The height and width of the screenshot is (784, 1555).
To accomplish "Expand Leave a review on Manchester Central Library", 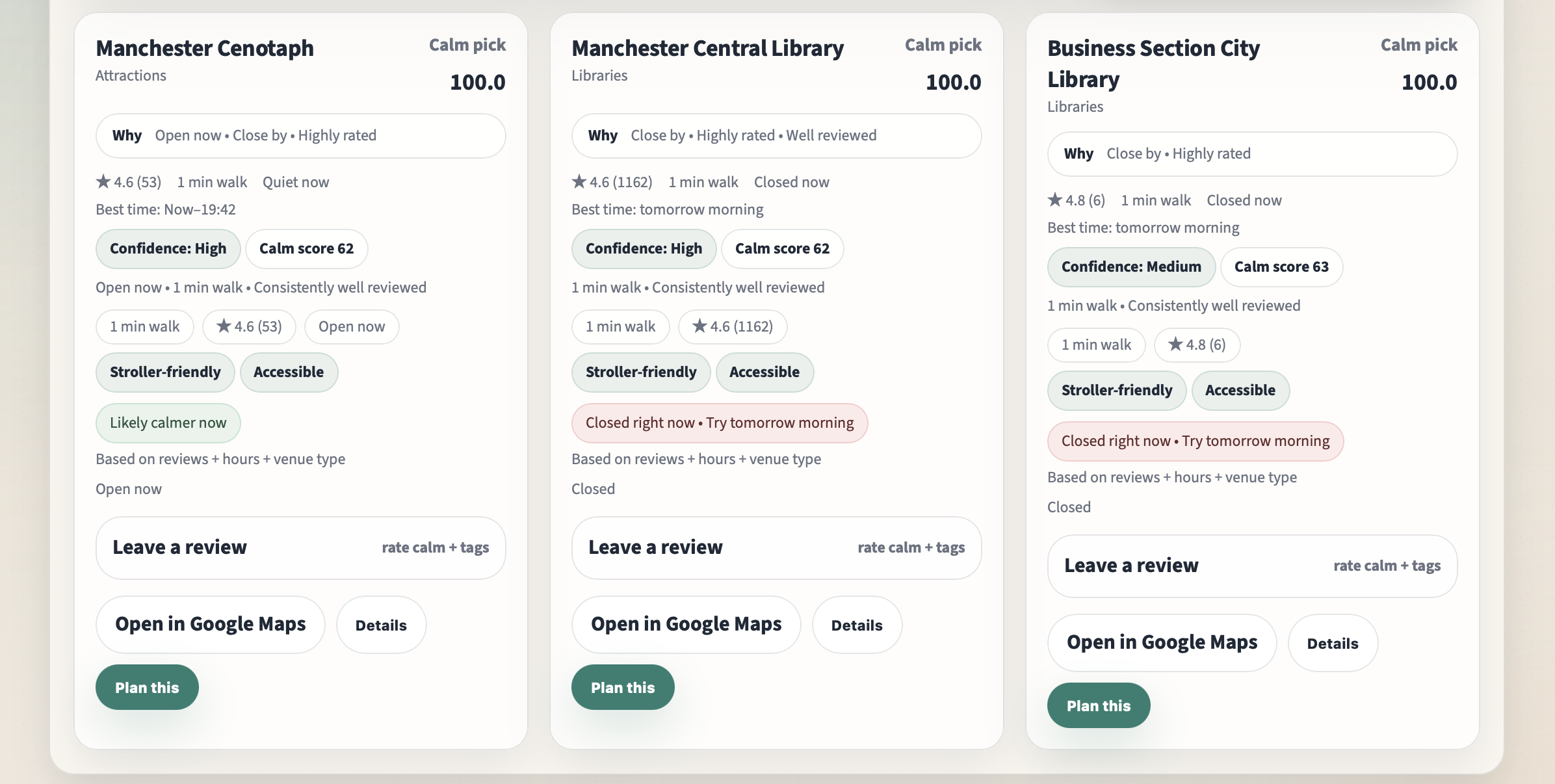I will [776, 547].
